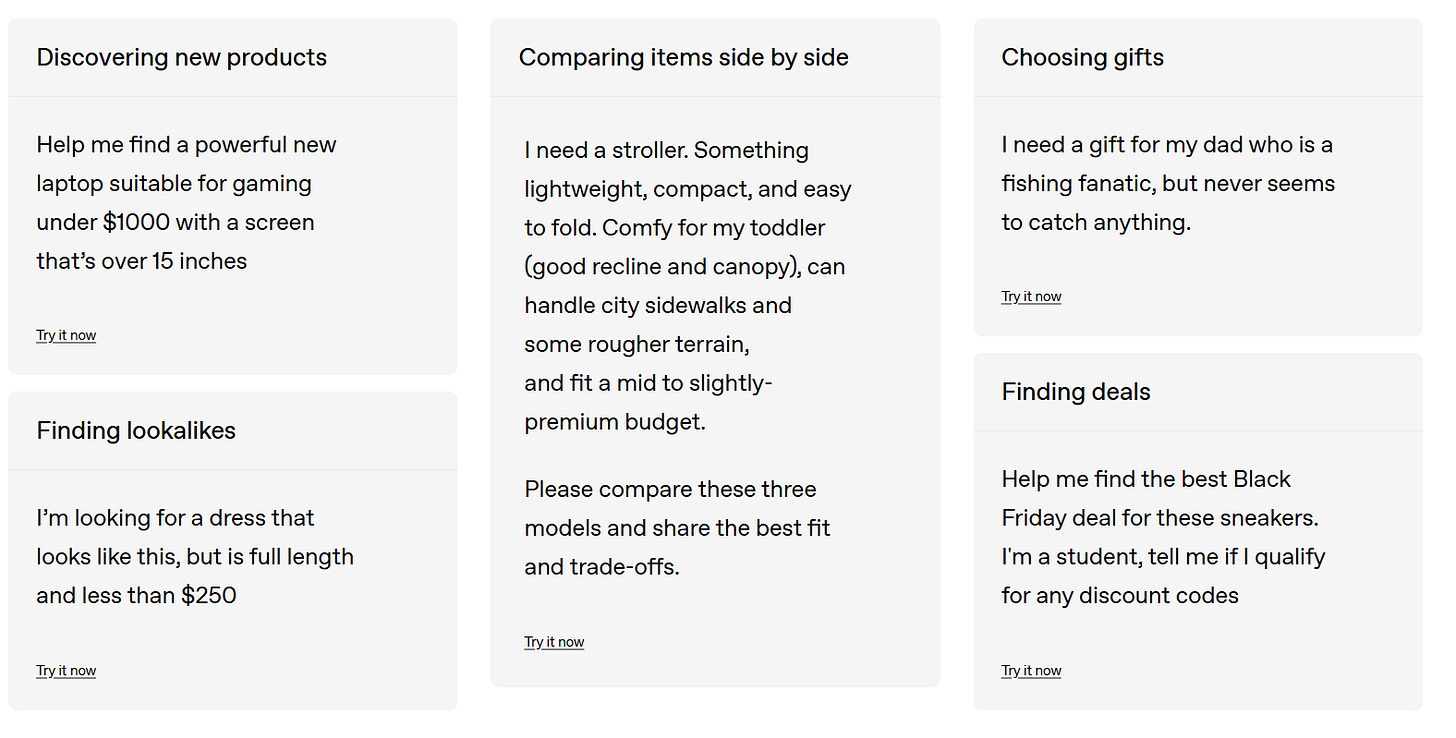Image resolution: width=1456 pixels, height=738 pixels.
Task: Click the fishing fanatic dad gift prompt
Action: (x=1167, y=184)
